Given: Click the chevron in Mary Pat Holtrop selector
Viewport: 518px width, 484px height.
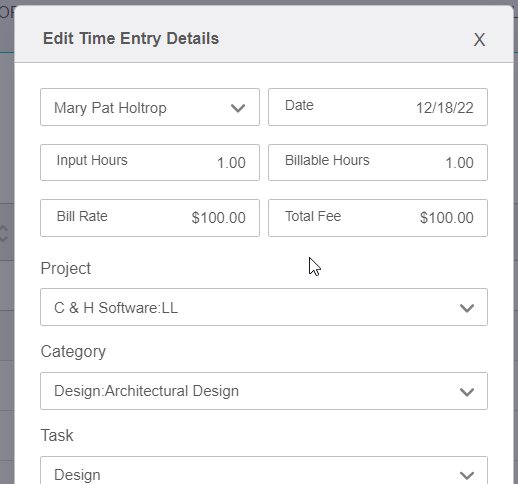Looking at the screenshot, I should click(x=238, y=108).
